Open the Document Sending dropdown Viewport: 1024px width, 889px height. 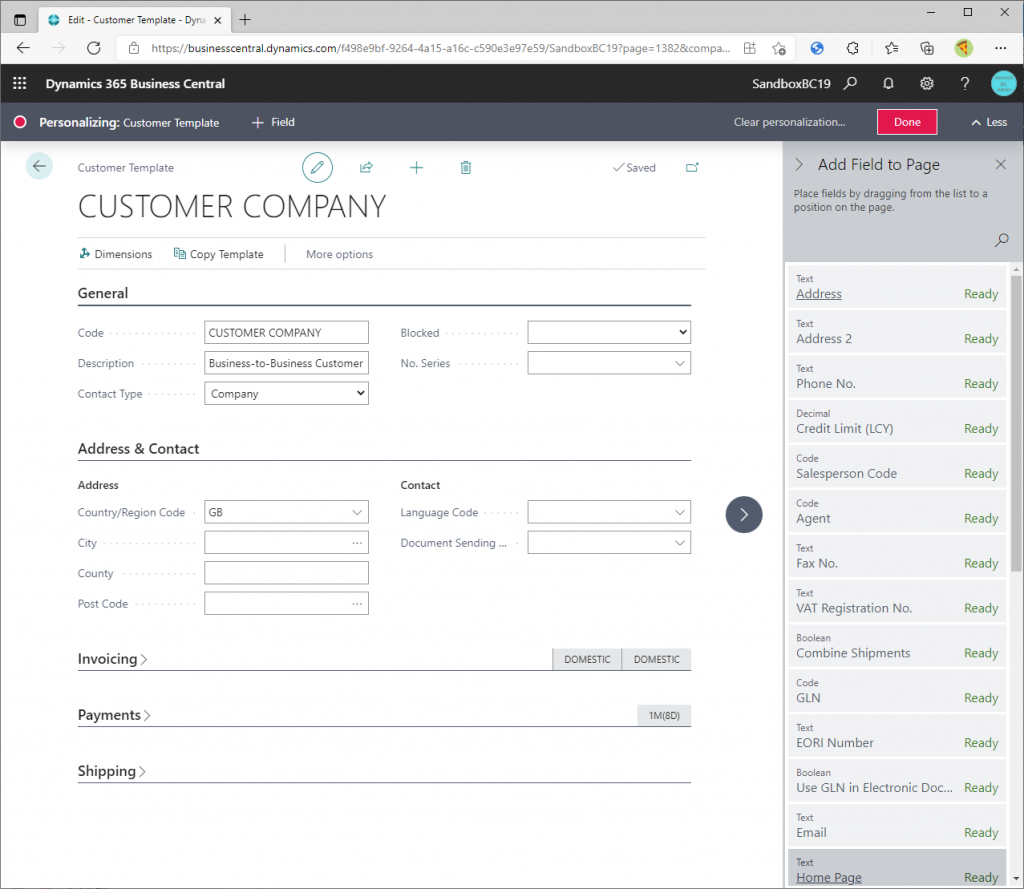coord(680,543)
